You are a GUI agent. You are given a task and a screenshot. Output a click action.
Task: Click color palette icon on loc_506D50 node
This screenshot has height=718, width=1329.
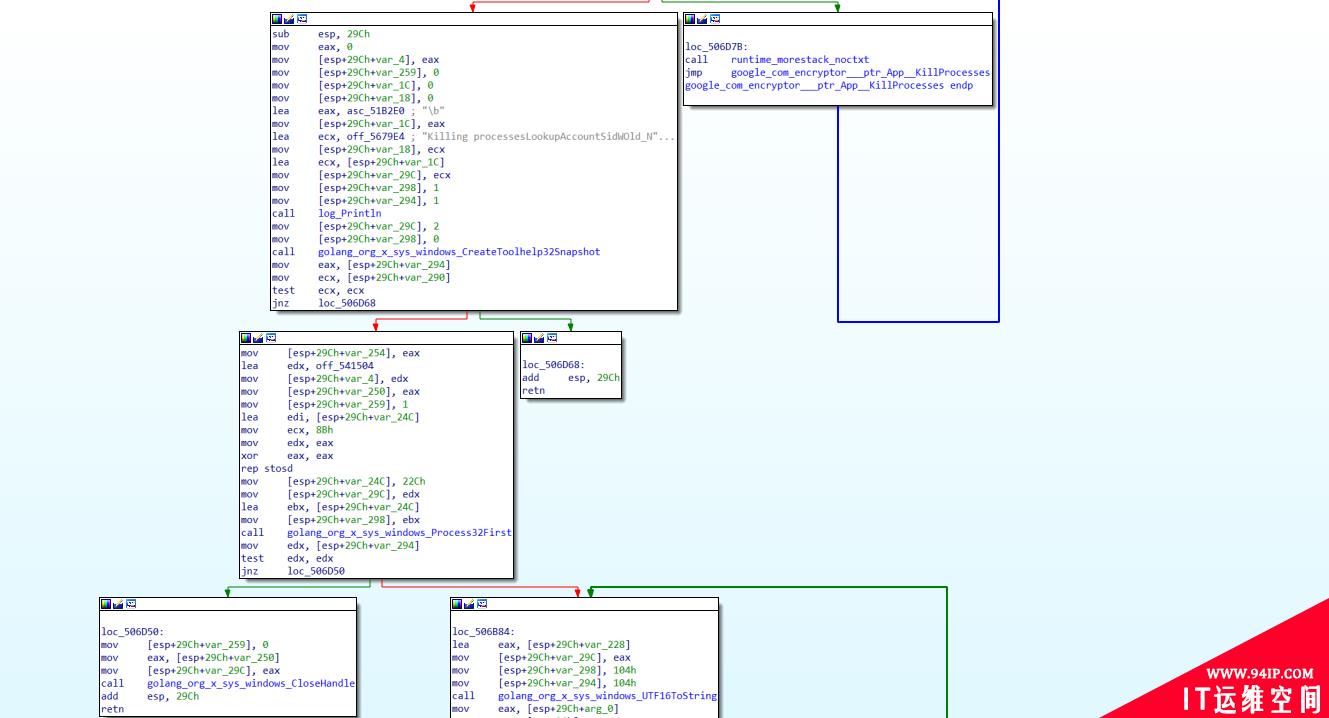[105, 604]
